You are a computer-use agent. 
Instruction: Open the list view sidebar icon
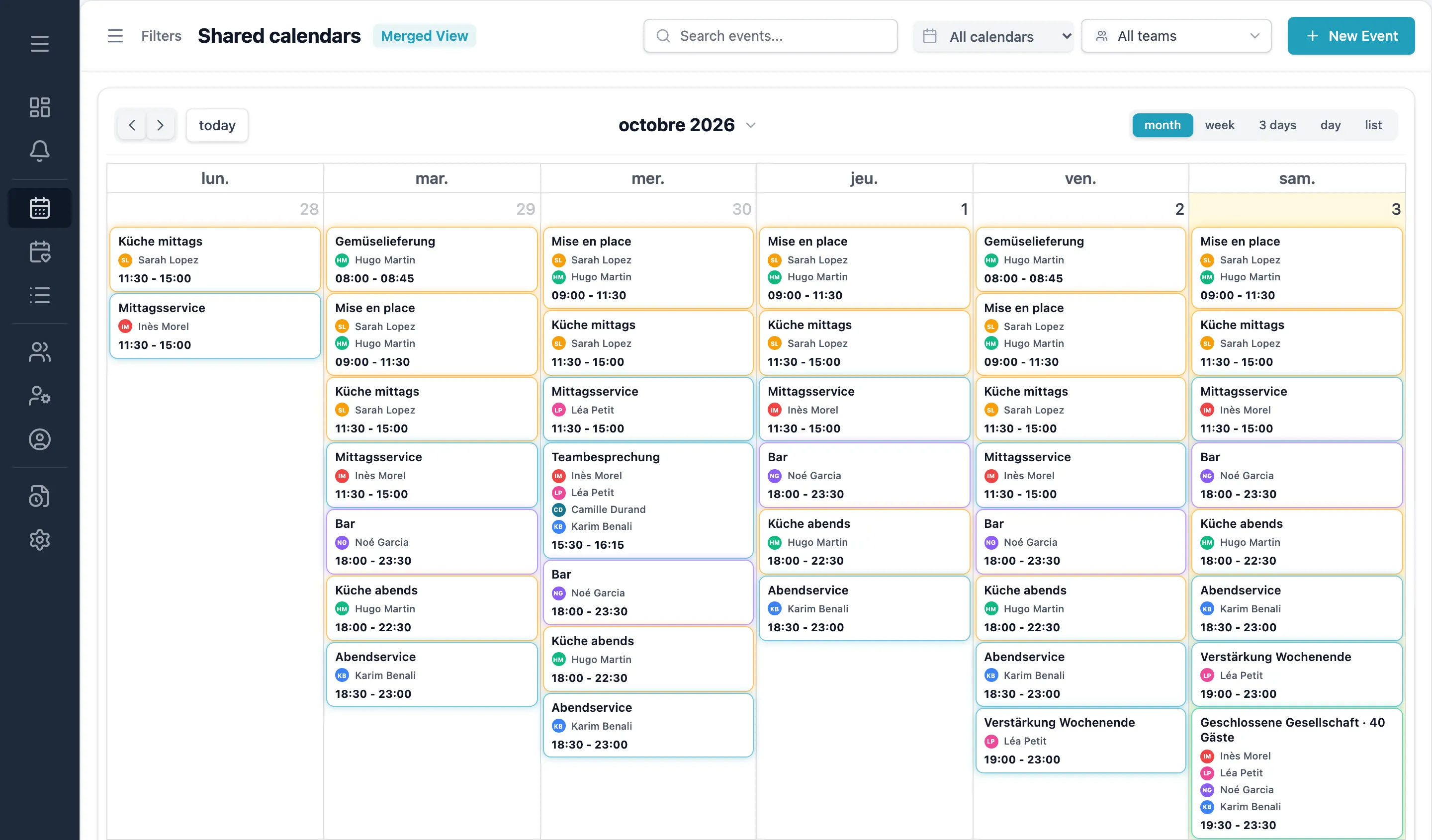click(39, 295)
